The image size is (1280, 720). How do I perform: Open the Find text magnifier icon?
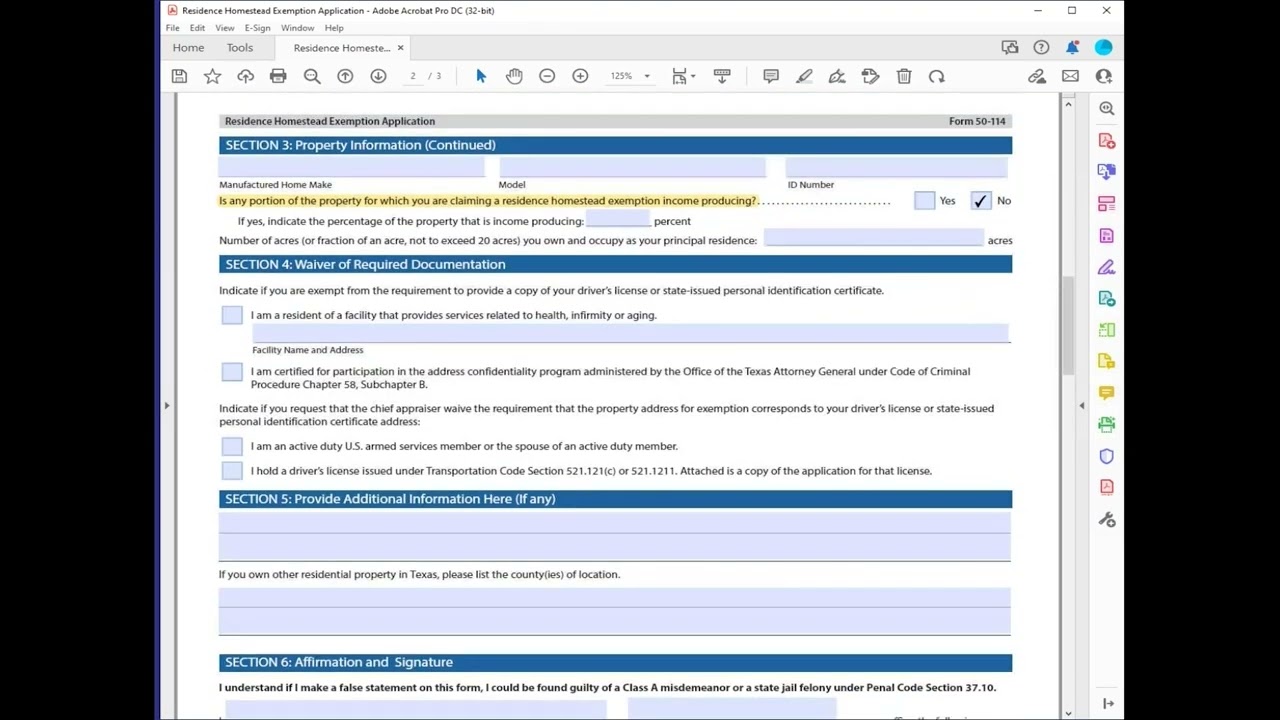tap(312, 76)
